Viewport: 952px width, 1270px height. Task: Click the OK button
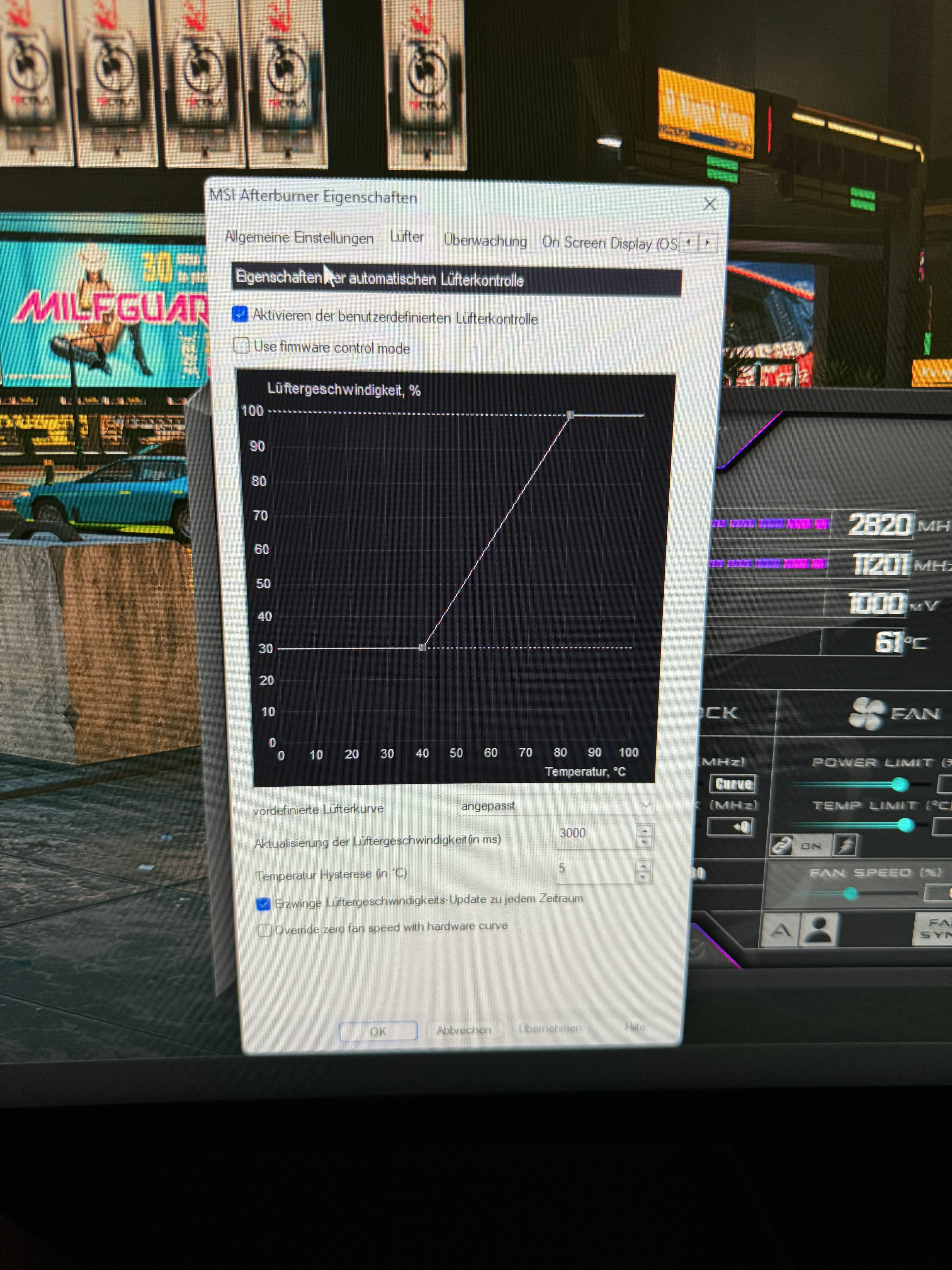coord(378,1031)
